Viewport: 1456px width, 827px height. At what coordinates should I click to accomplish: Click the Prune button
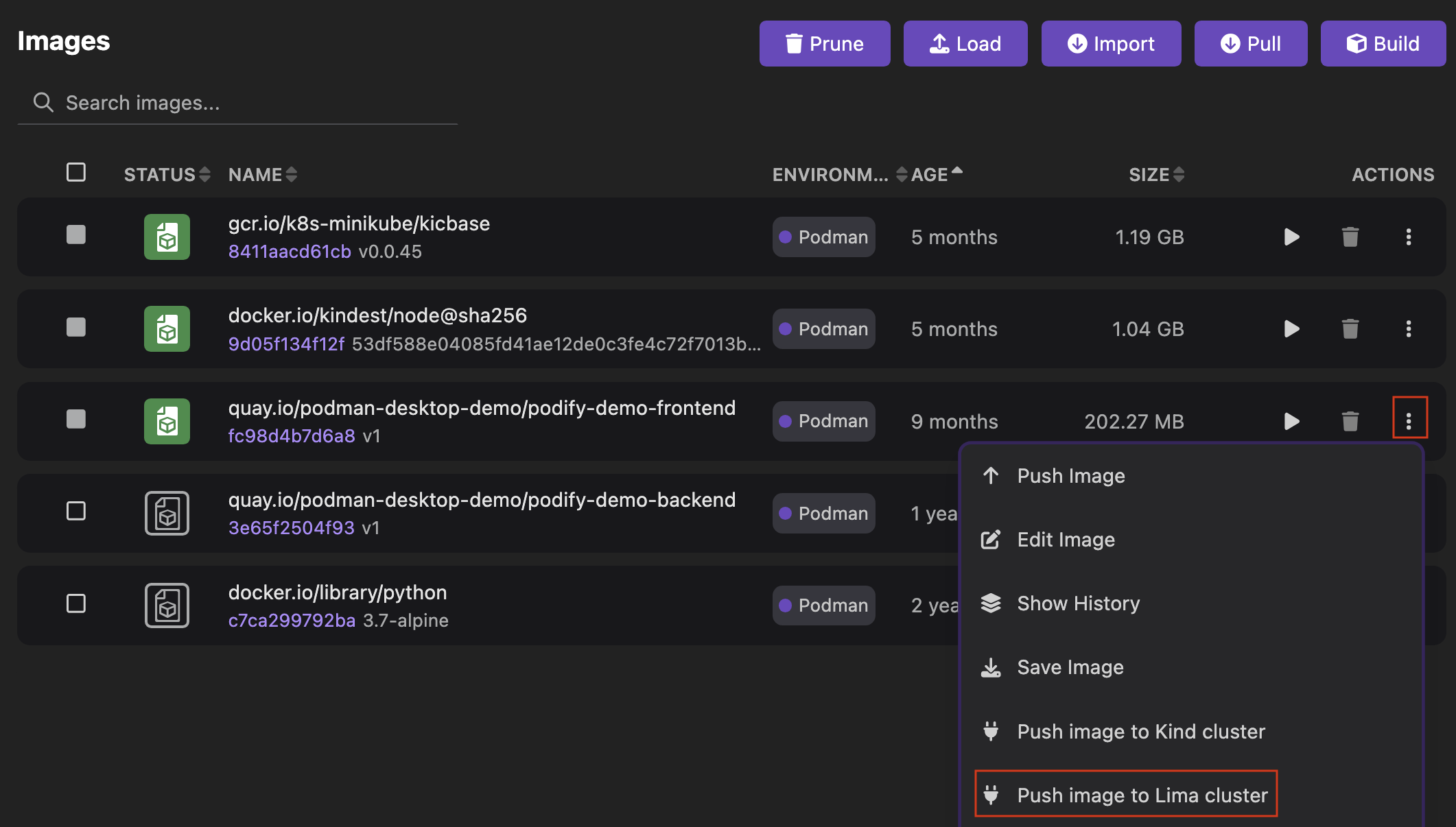click(x=824, y=44)
